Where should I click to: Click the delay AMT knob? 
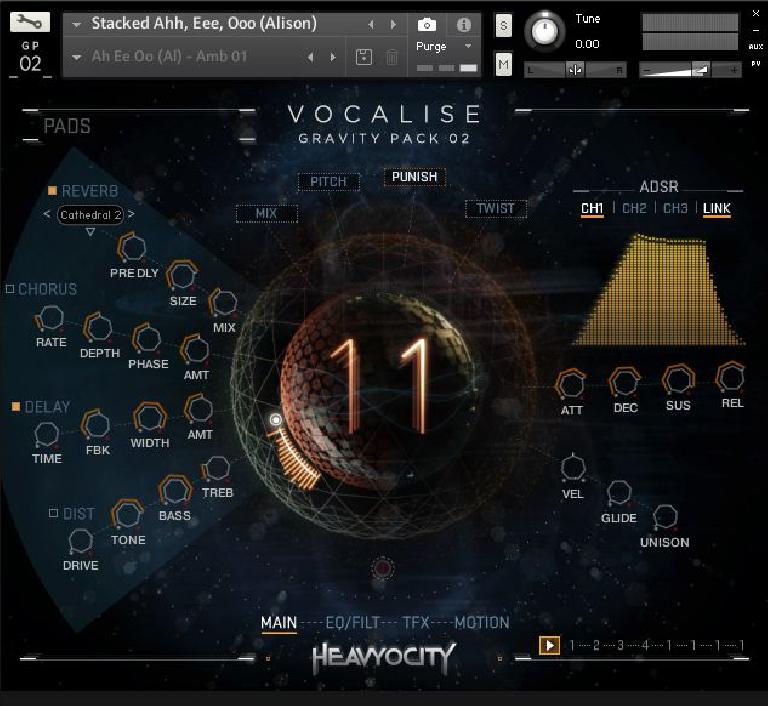pos(199,409)
